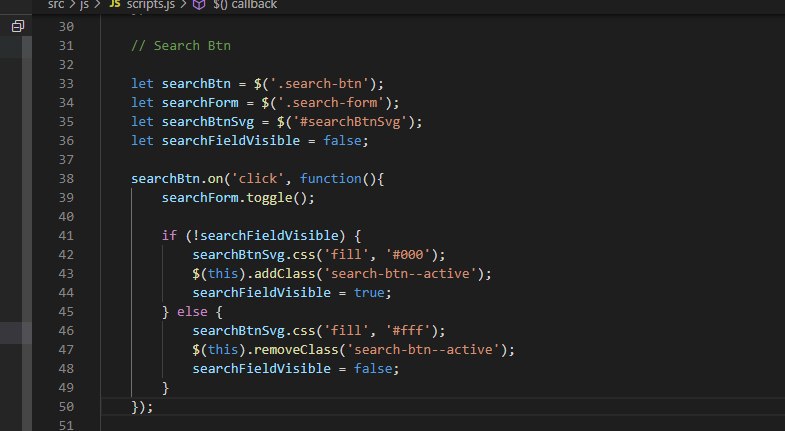785x431 pixels.
Task: Click 'searchBtnSvg' variable name on line 35
Action: pos(208,122)
